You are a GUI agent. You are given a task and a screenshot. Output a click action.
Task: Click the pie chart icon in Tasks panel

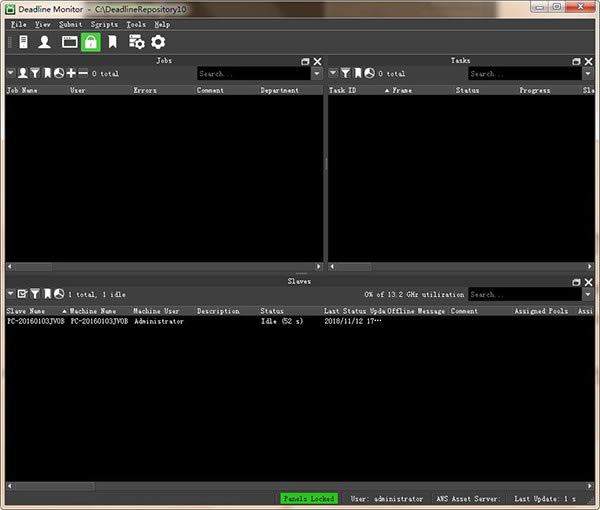369,73
